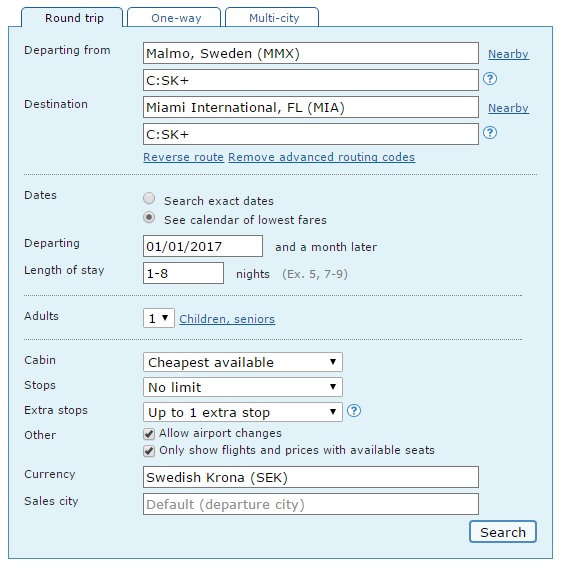Viewport: 563px width, 569px height.
Task: Open help icon for destination routing code
Action: click(490, 133)
